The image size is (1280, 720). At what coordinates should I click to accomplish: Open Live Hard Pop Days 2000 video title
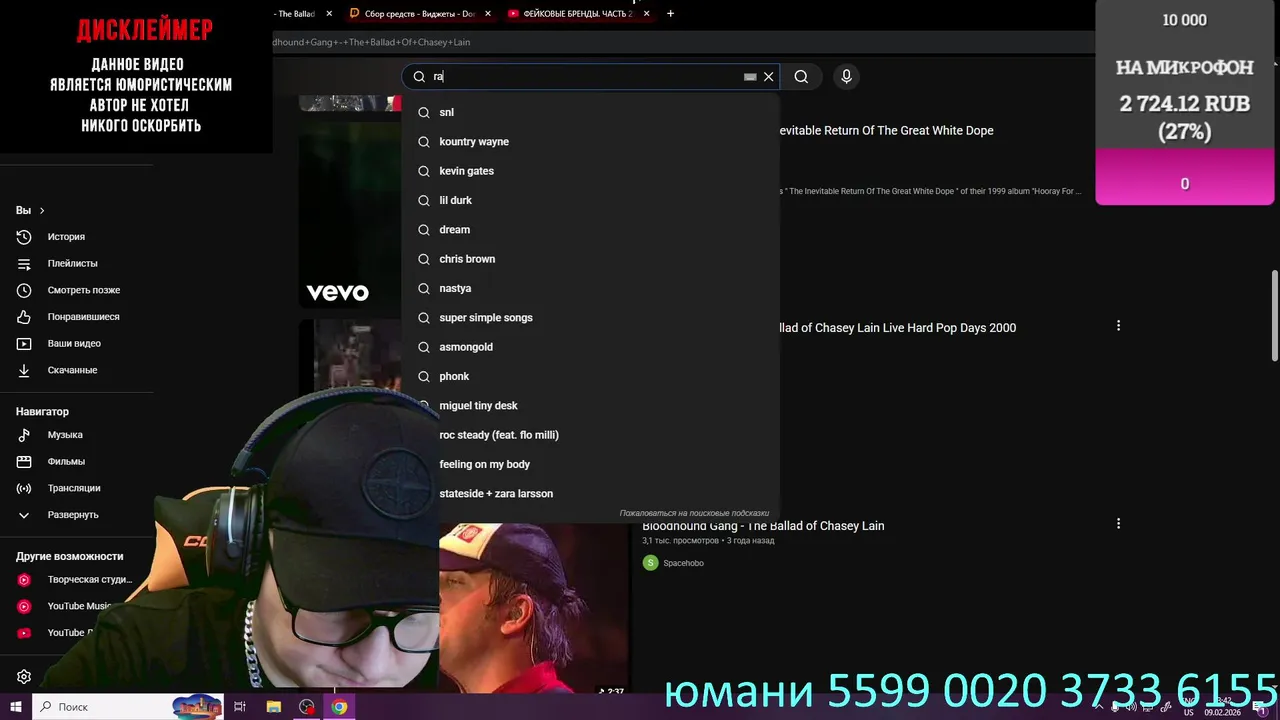click(x=898, y=328)
